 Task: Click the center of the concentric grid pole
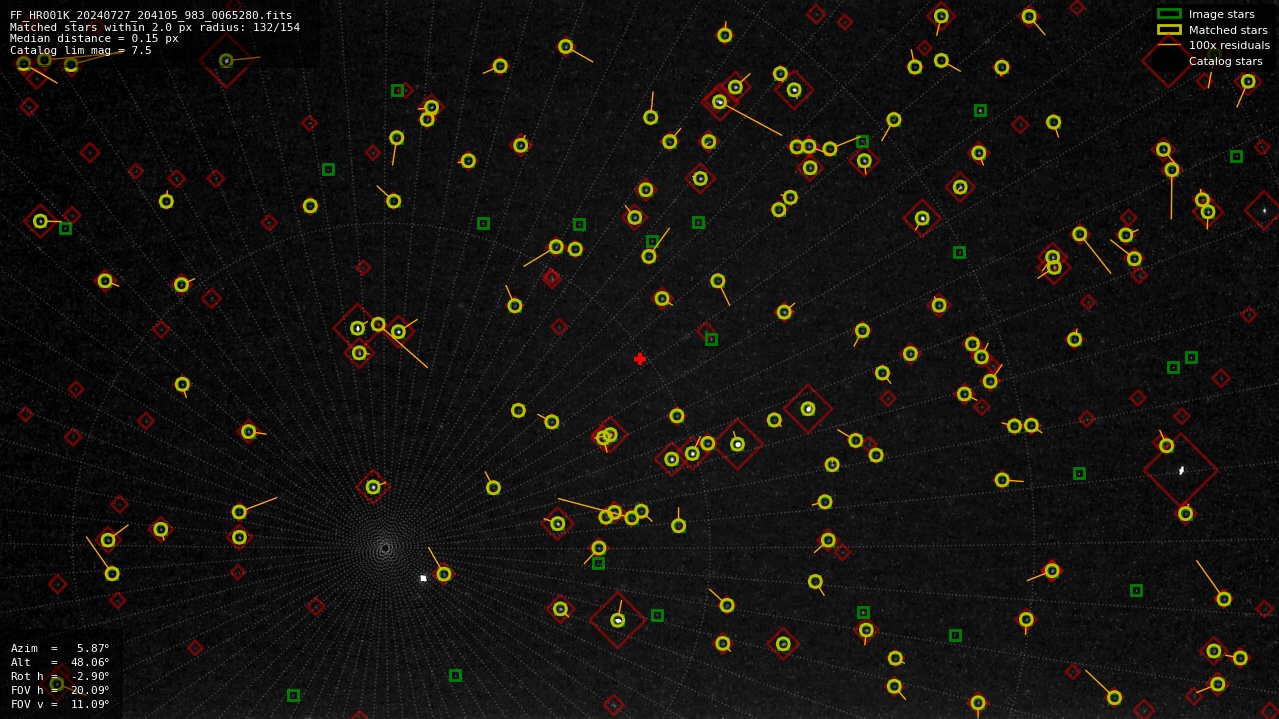384,548
